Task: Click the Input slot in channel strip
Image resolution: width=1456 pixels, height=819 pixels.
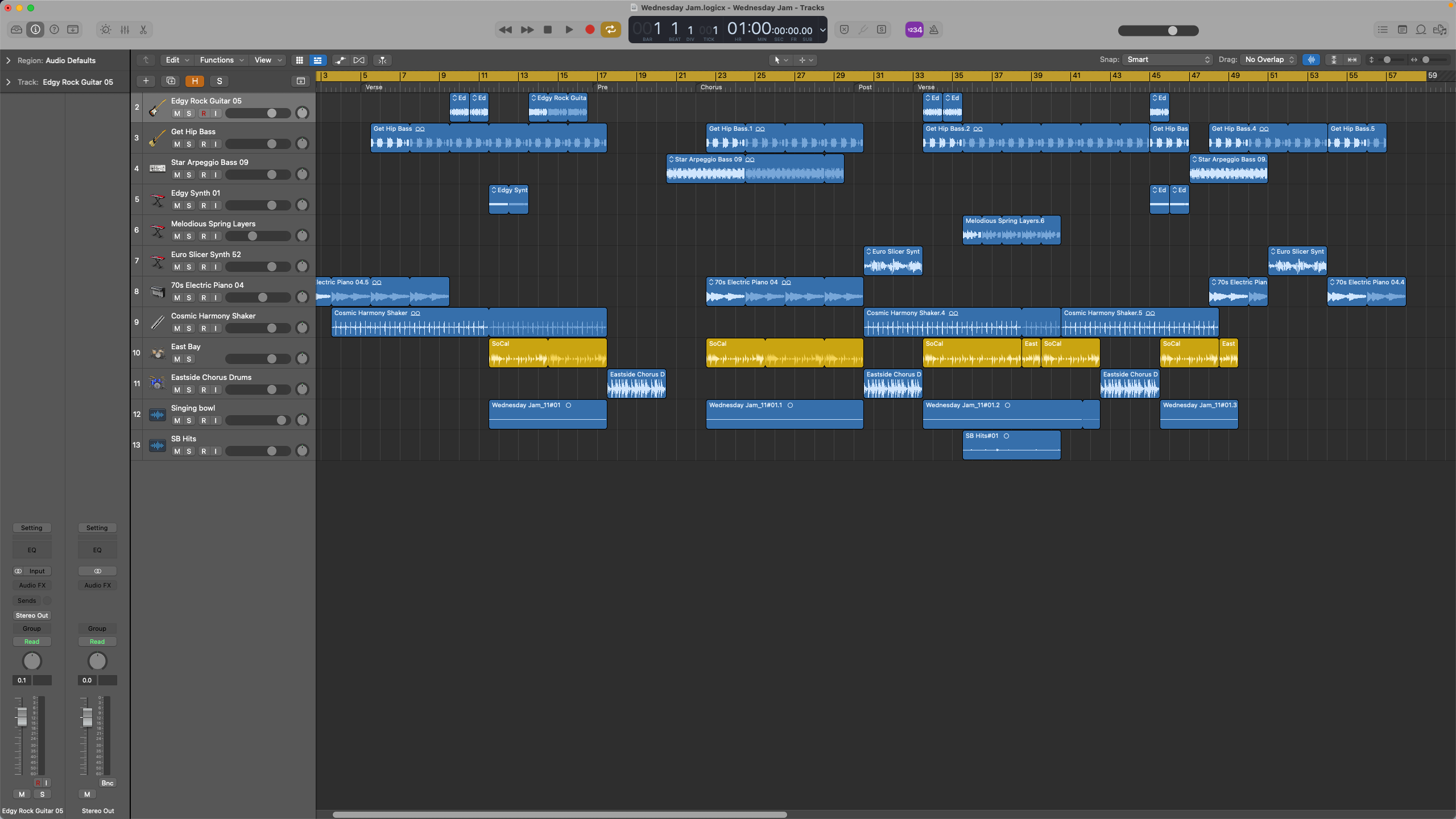Action: point(37,571)
